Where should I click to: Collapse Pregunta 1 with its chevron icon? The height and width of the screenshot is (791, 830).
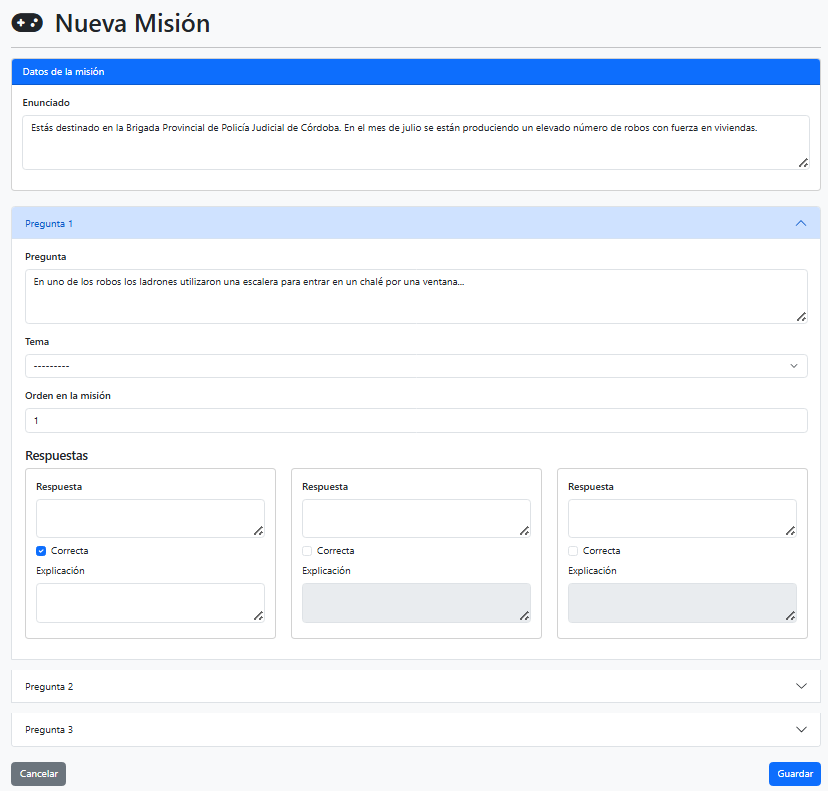[800, 223]
